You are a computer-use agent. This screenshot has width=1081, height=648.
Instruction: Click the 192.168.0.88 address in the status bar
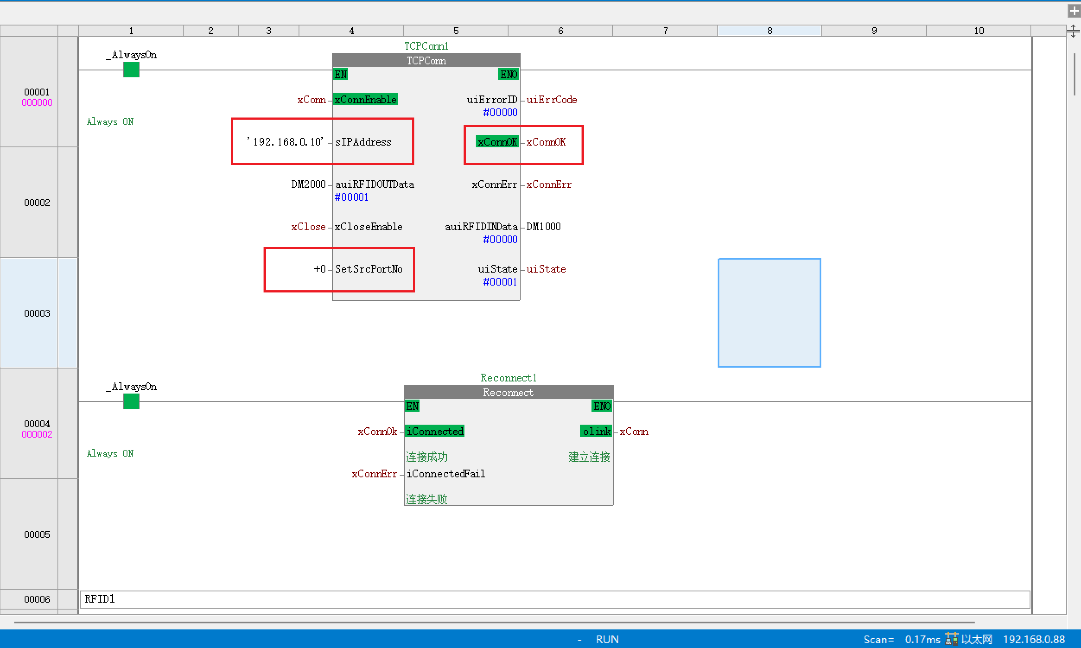[1033, 639]
